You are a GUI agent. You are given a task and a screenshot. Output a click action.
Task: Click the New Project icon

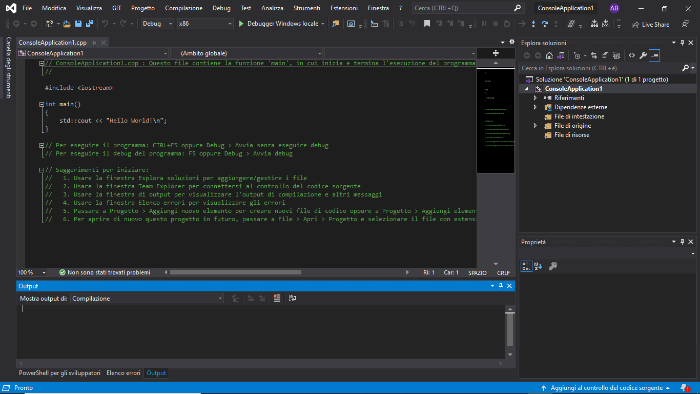point(50,24)
